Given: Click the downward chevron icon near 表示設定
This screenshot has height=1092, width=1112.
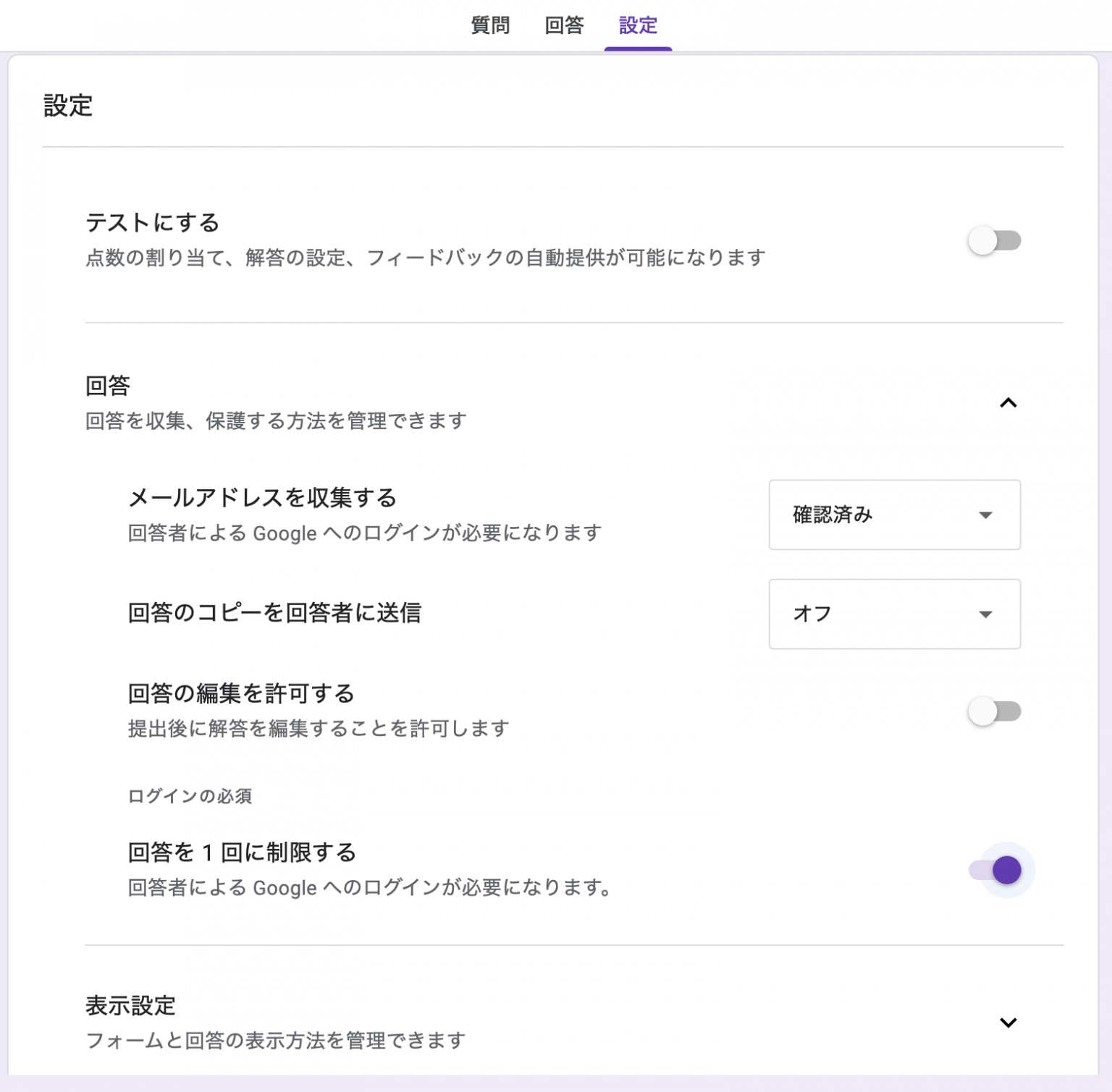Looking at the screenshot, I should click(1008, 1023).
